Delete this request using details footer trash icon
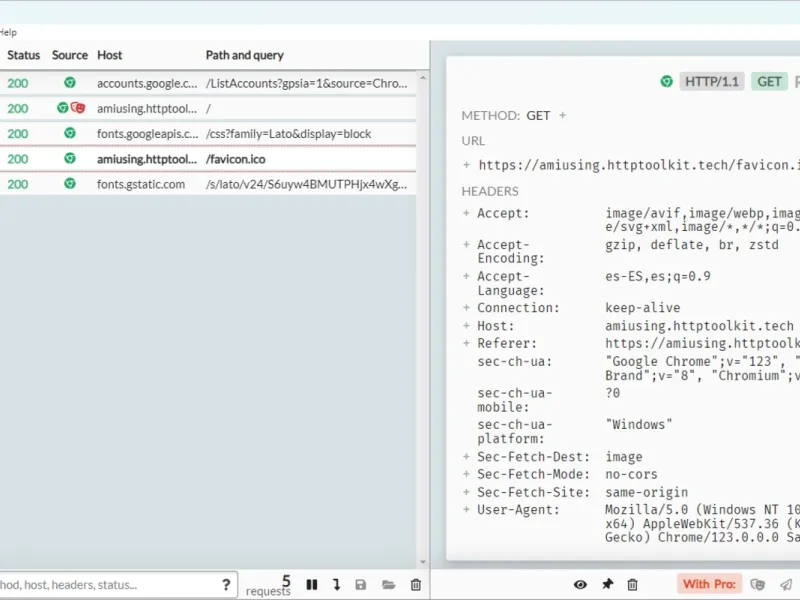This screenshot has height=600, width=800. 632,585
